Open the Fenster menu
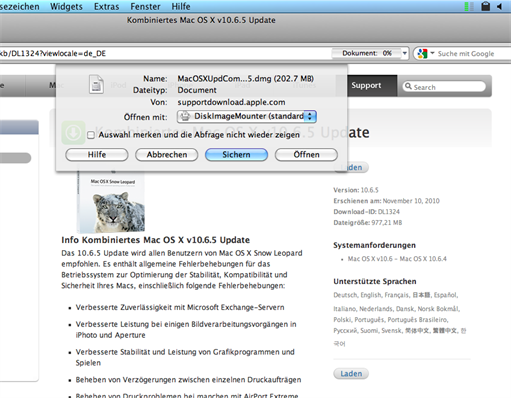Viewport: 511px width, 398px height. point(145,6)
